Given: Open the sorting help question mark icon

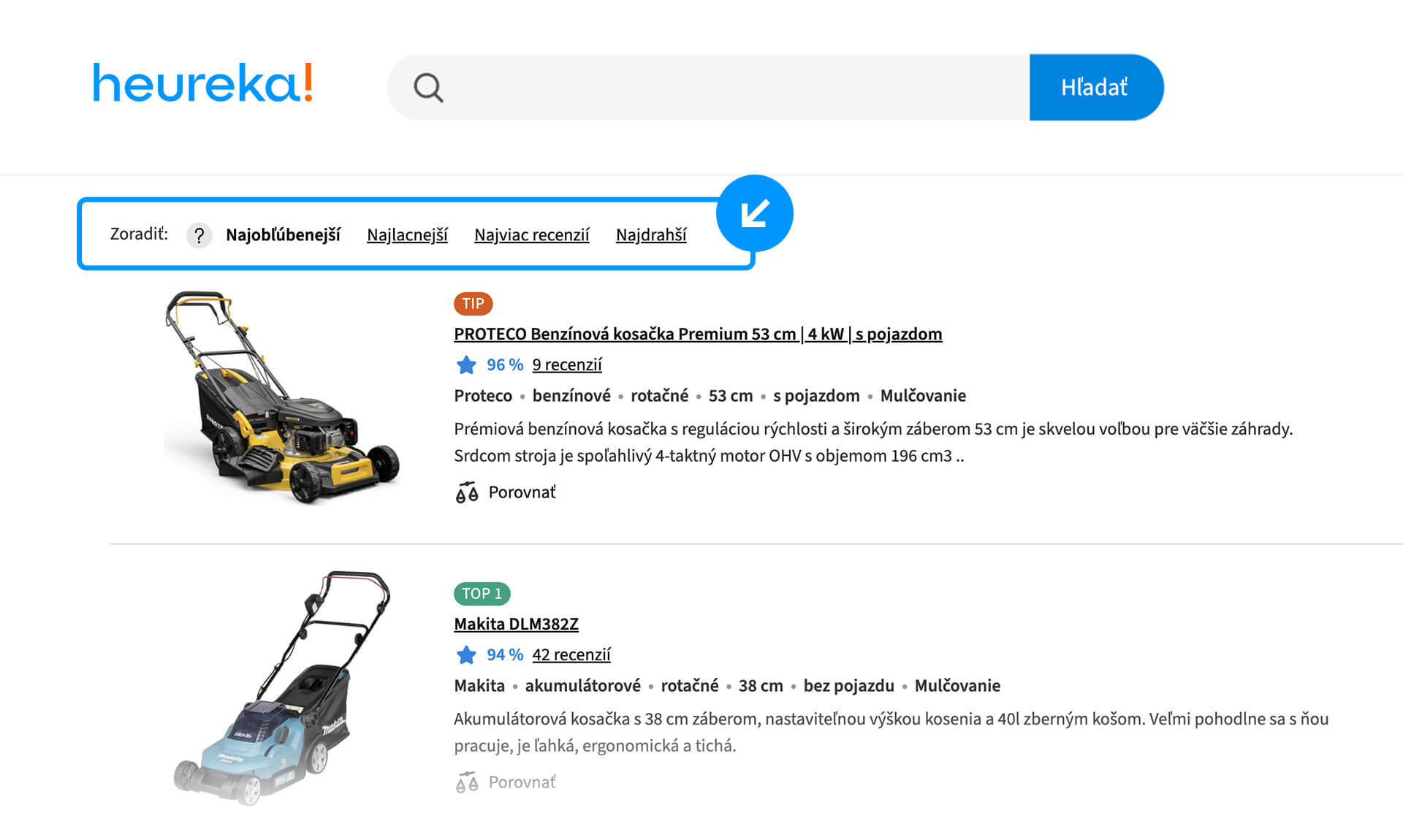Looking at the screenshot, I should click(199, 235).
